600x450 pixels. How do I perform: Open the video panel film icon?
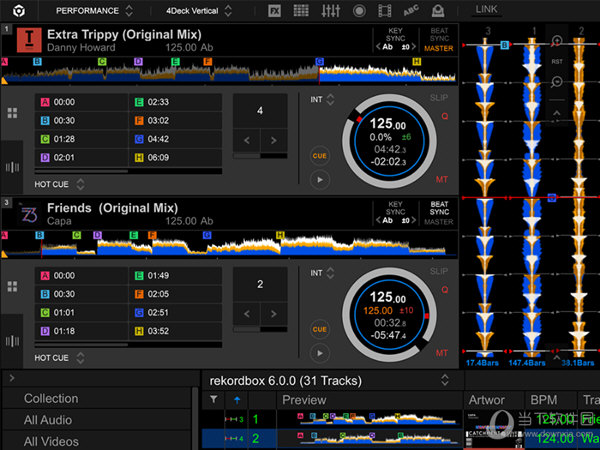click(385, 11)
